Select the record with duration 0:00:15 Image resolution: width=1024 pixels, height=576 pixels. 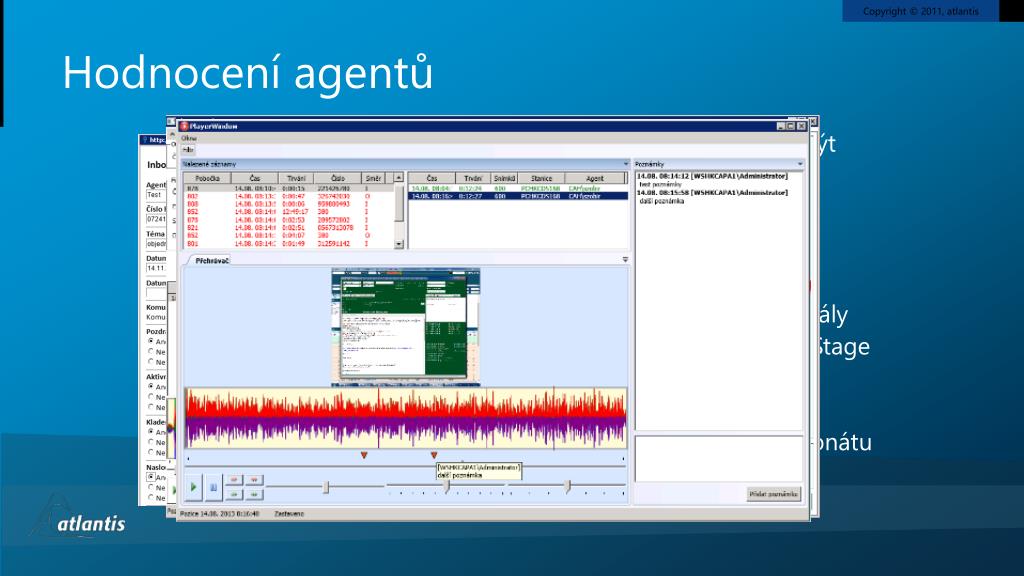288,188
